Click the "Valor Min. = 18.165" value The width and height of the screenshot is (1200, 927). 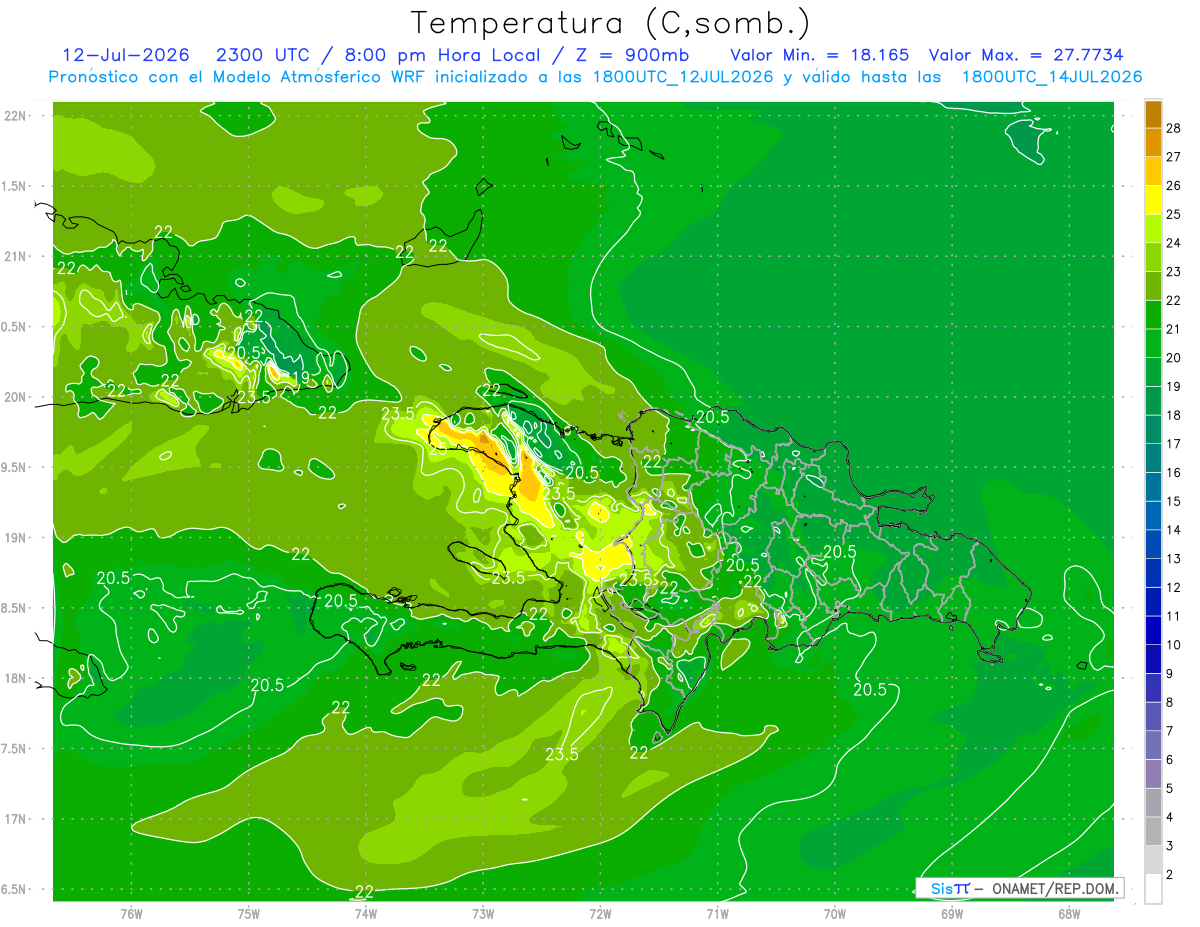point(820,55)
